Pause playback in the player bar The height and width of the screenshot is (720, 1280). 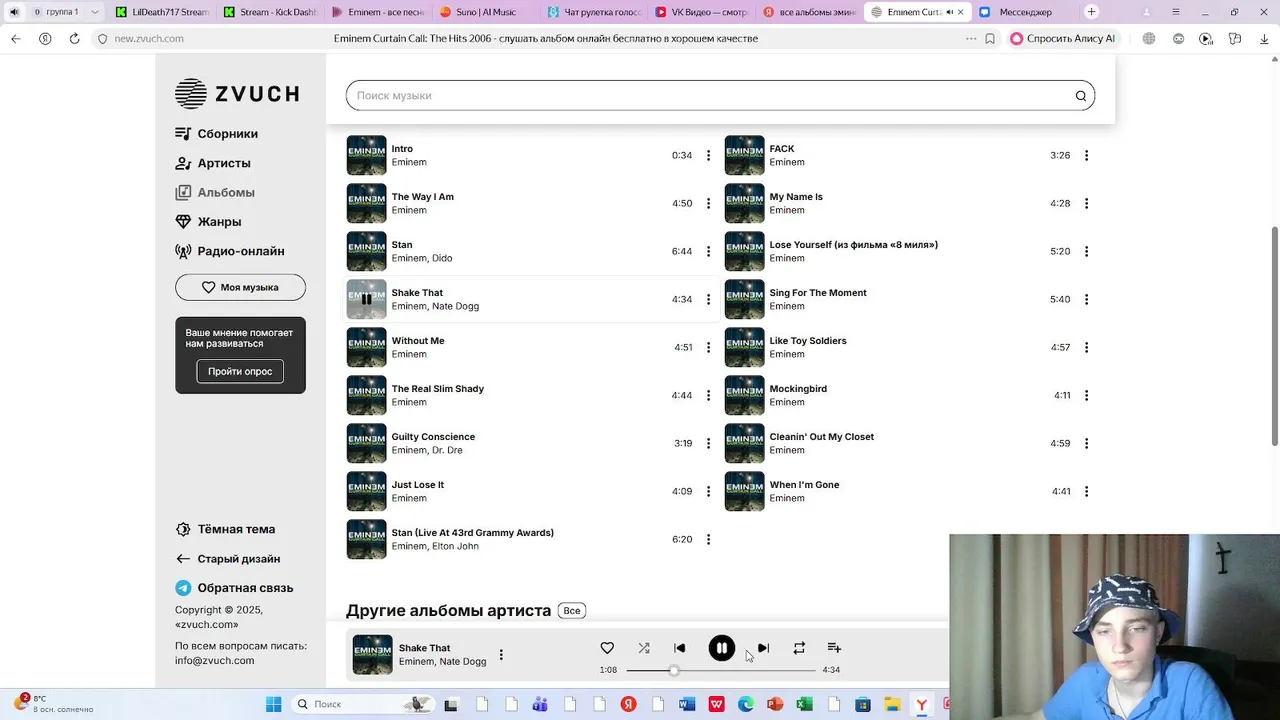721,648
